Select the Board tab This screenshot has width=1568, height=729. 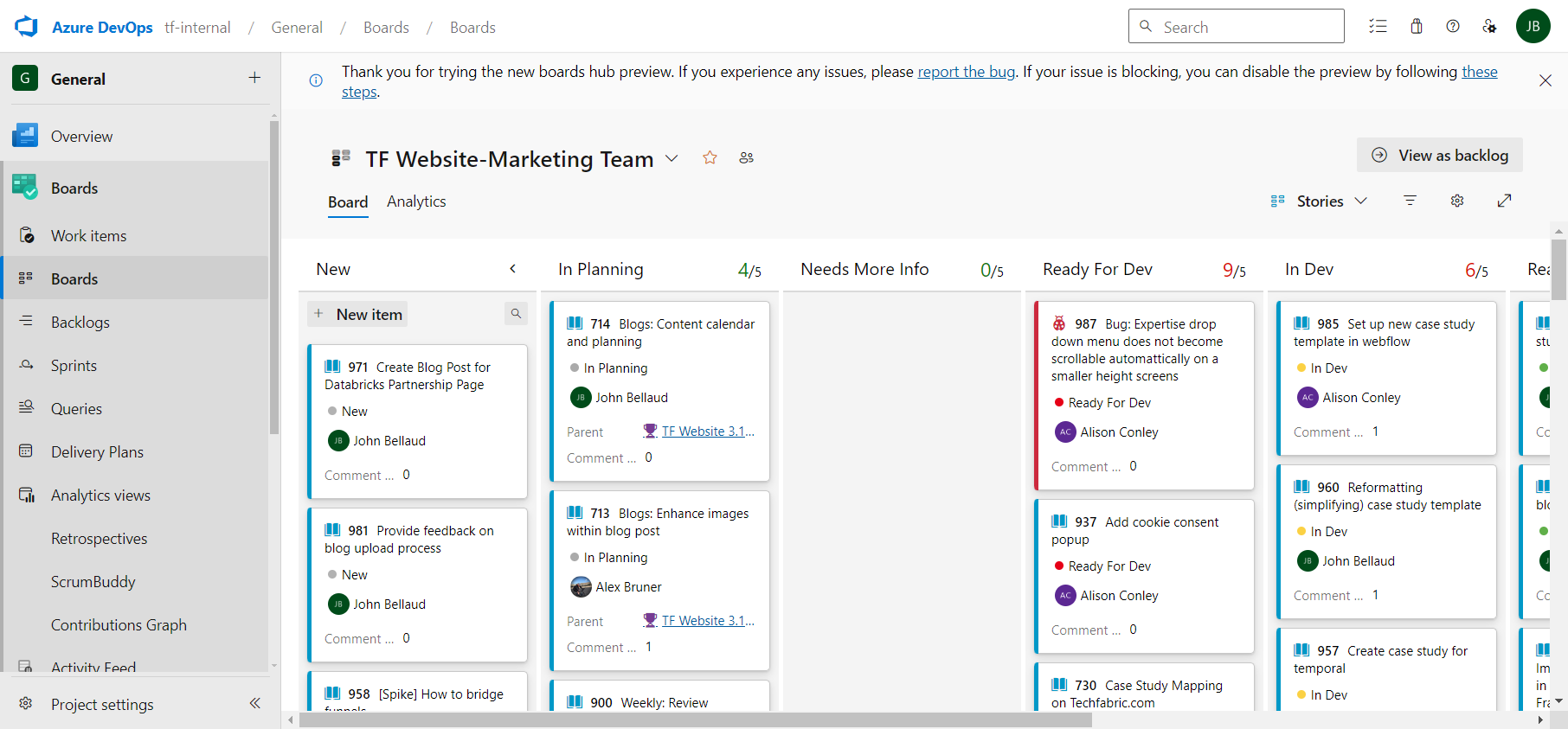click(348, 201)
